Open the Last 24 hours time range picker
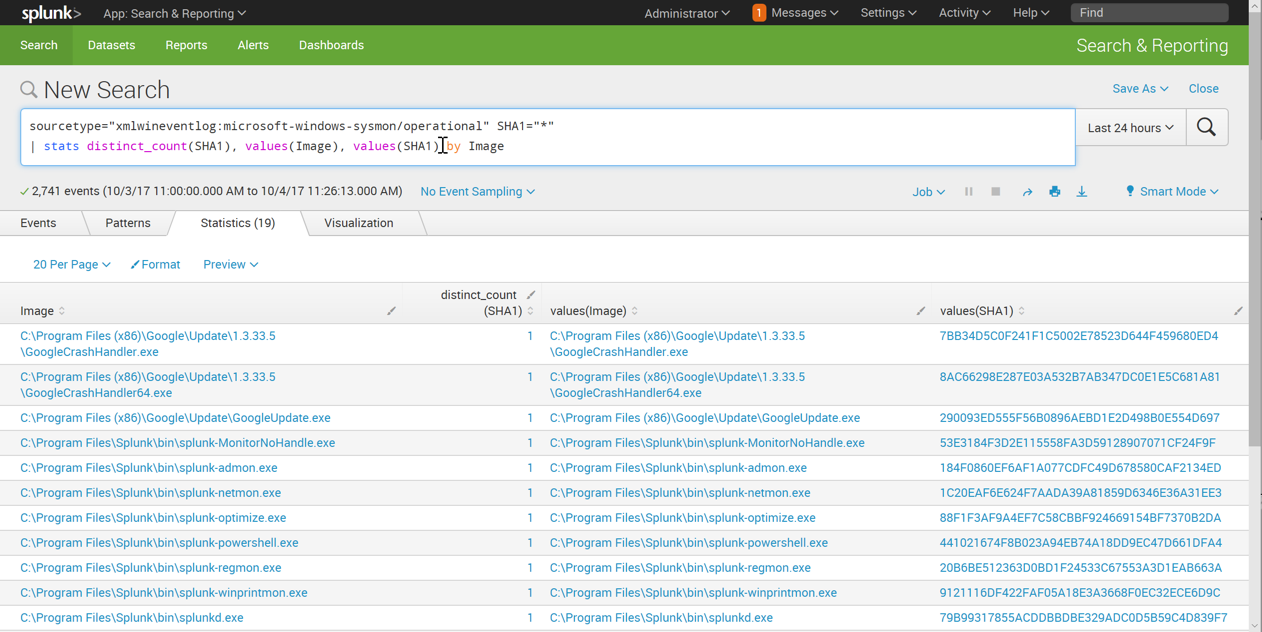 1130,128
